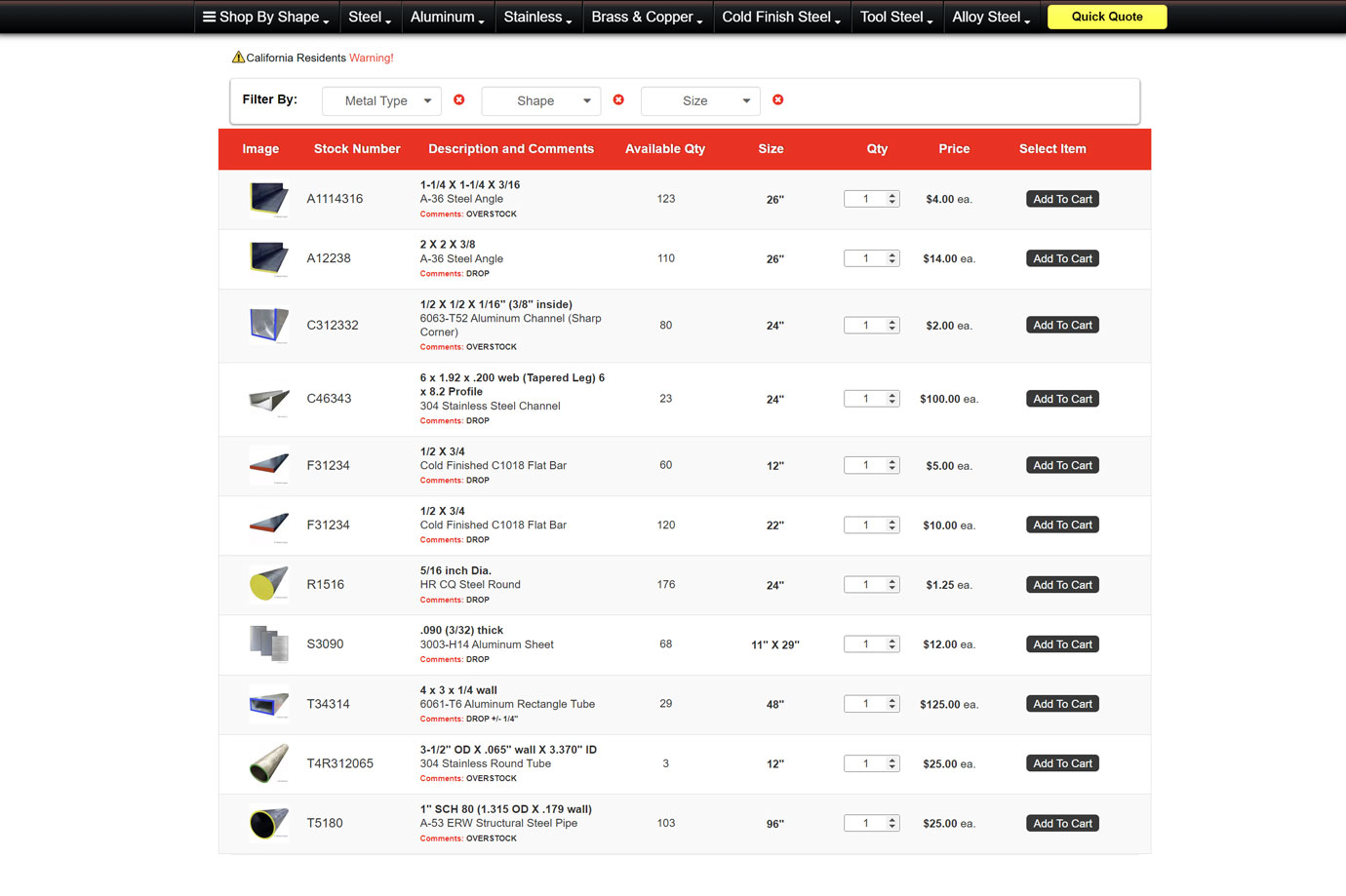The width and height of the screenshot is (1346, 896).
Task: Open the Stainless menu
Action: click(x=537, y=17)
